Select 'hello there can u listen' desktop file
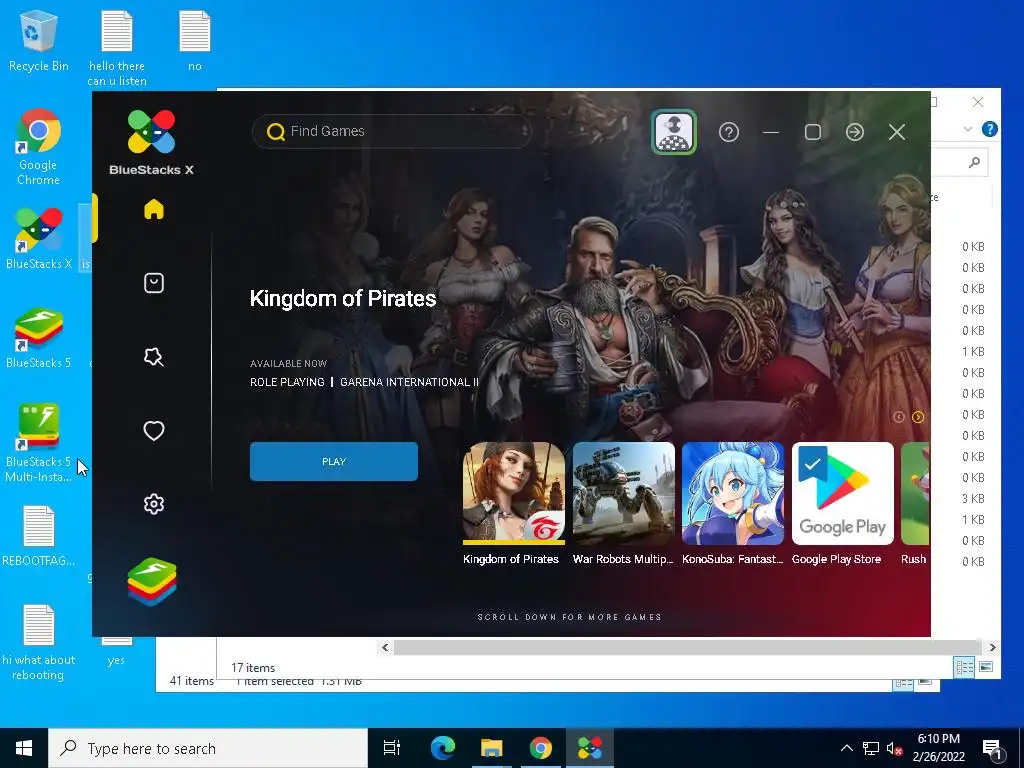This screenshot has height=768, width=1024. [117, 49]
